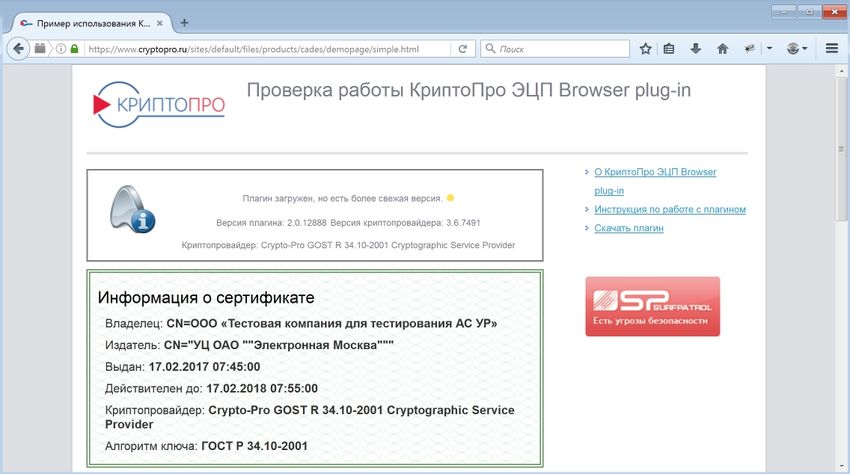Click the 'Версия плагина: 2.0.12888' text

coord(271,222)
